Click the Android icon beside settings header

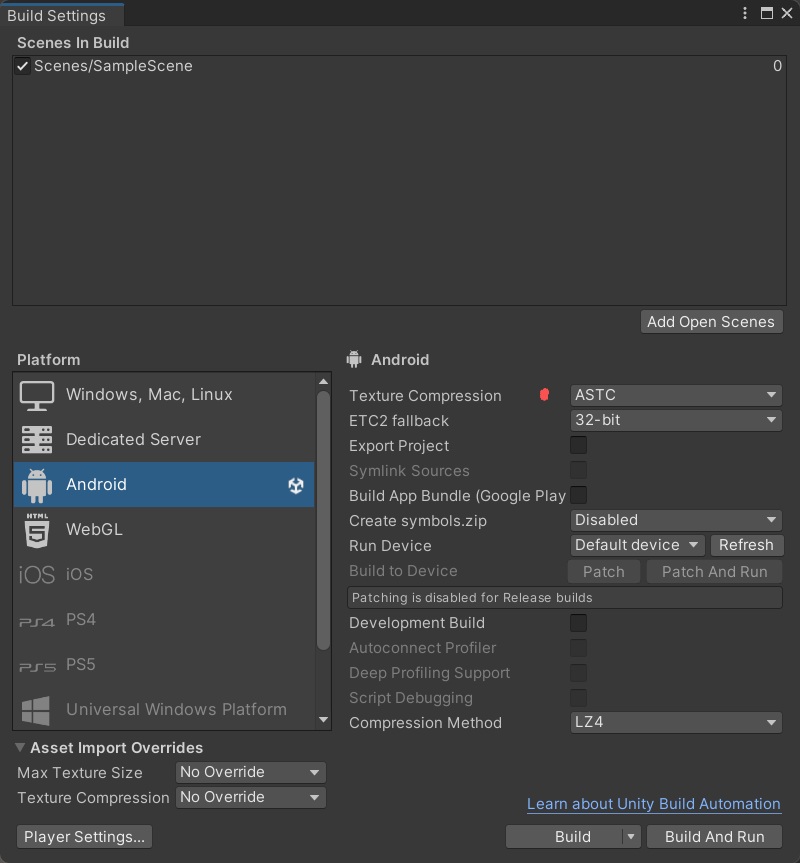(354, 359)
